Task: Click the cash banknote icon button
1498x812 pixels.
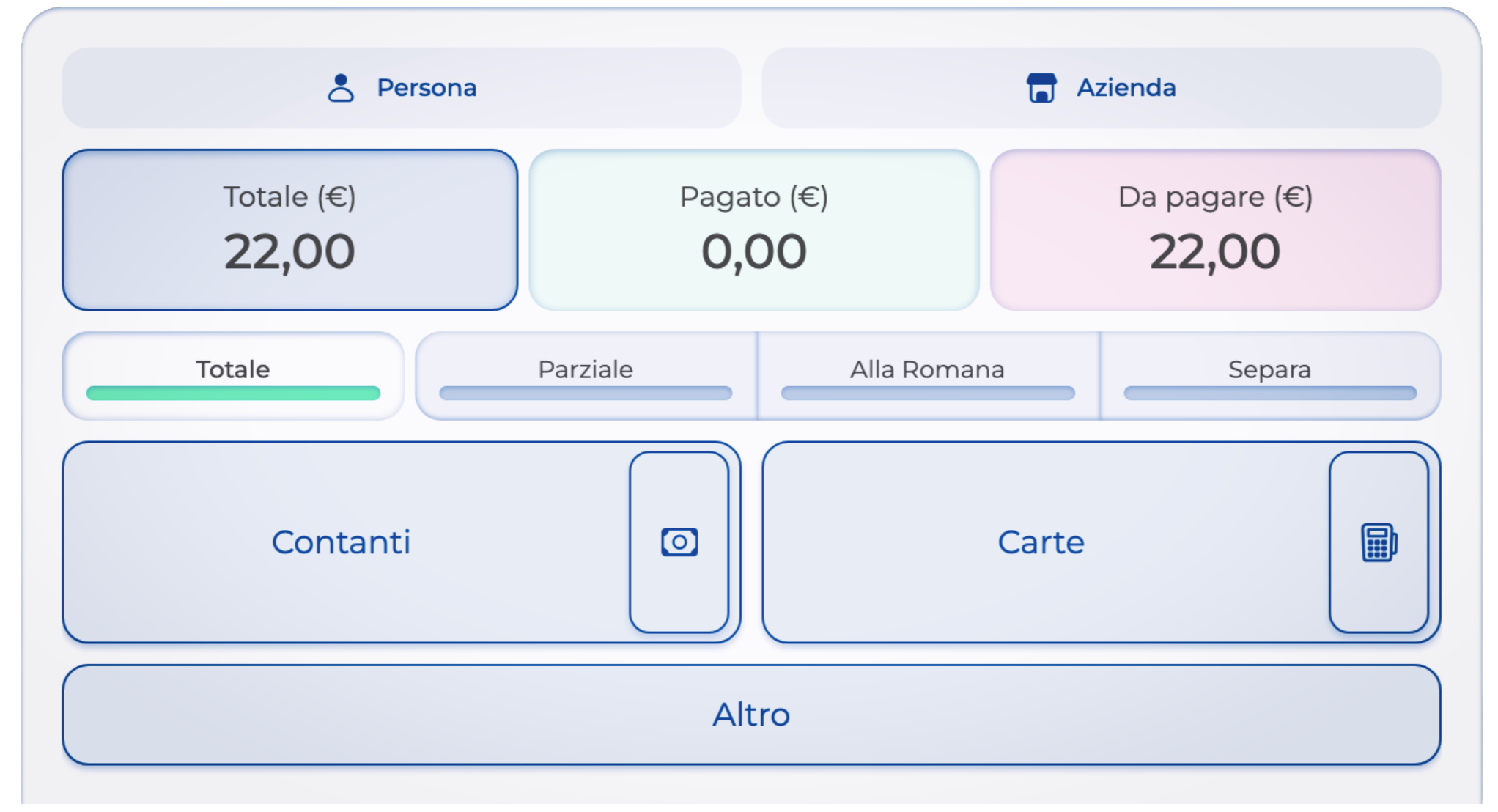Action: [x=679, y=542]
